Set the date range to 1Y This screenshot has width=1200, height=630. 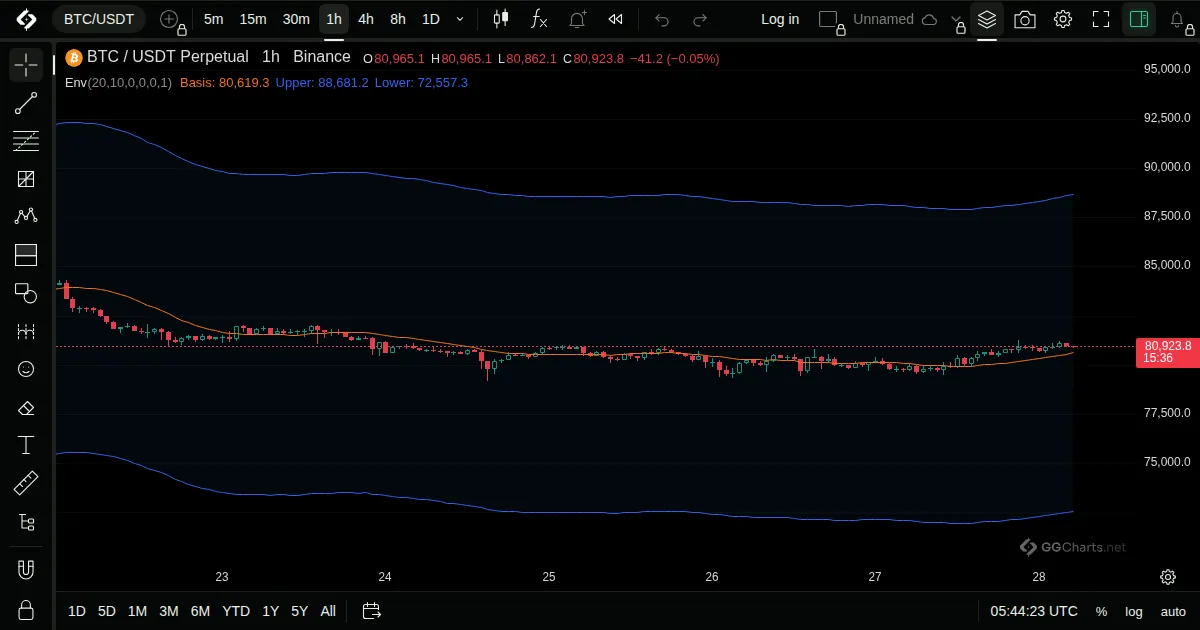(271, 611)
